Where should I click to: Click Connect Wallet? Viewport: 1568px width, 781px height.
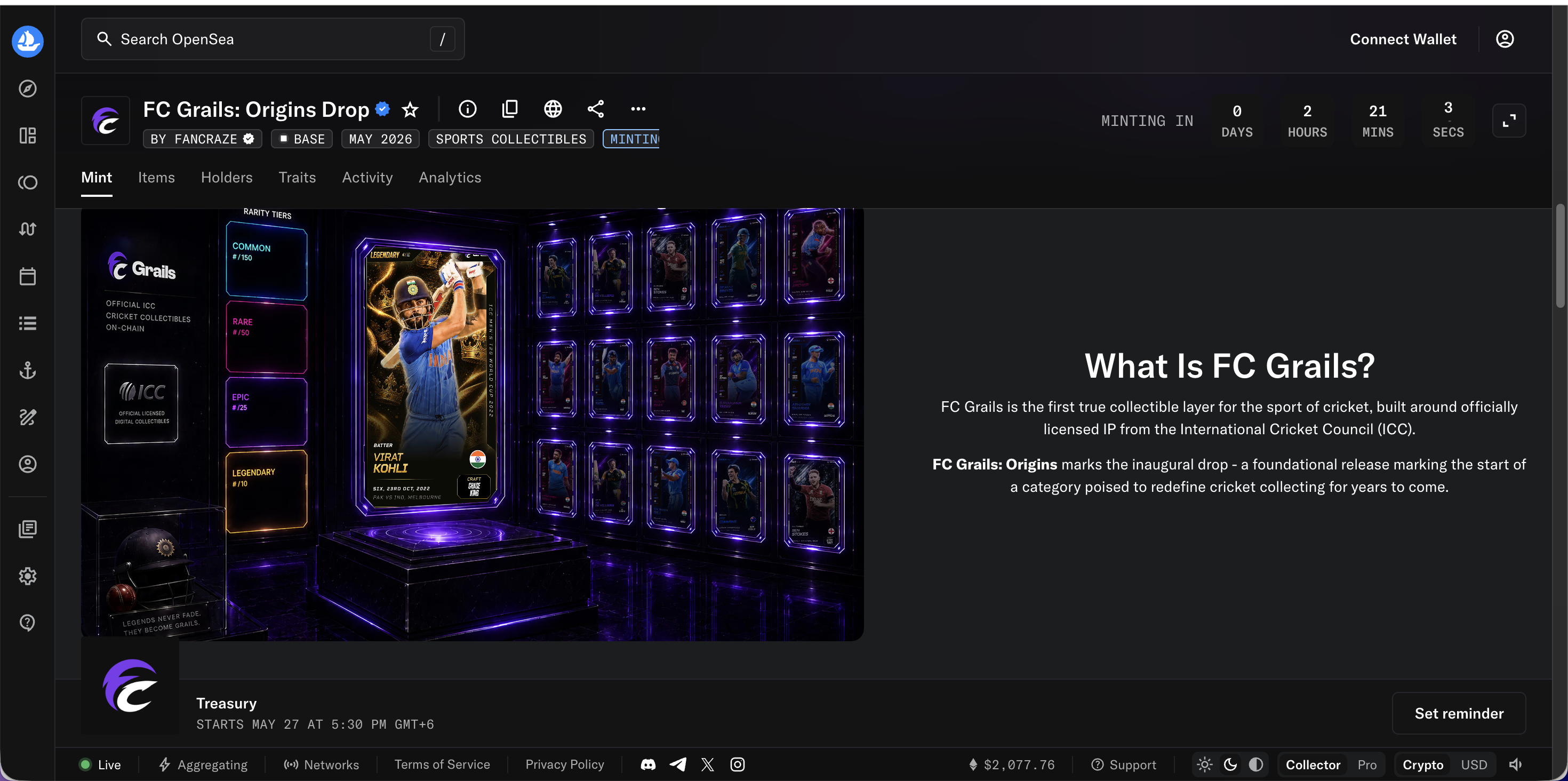point(1403,39)
